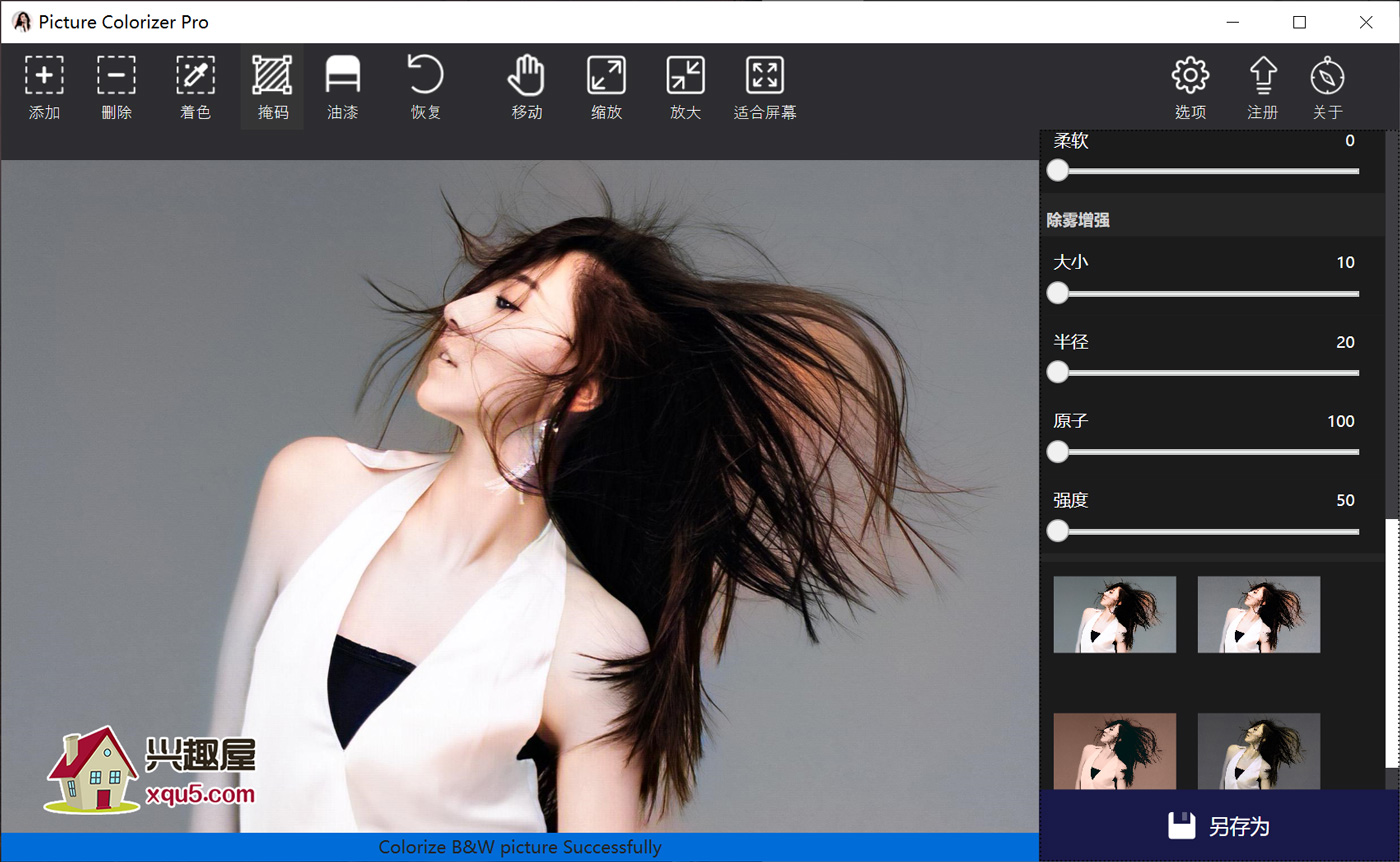Click the 柔软 softness slider handle
Screen dimensions: 1400x862
[1057, 171]
